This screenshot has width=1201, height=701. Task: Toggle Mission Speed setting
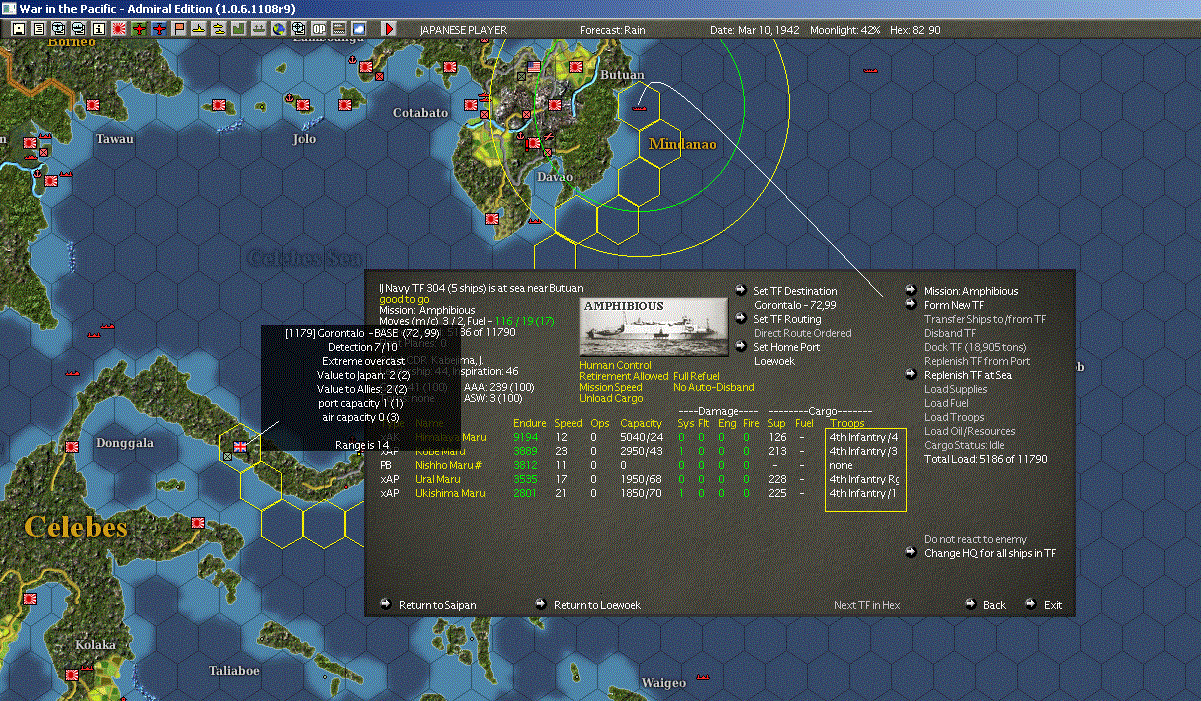coord(611,388)
